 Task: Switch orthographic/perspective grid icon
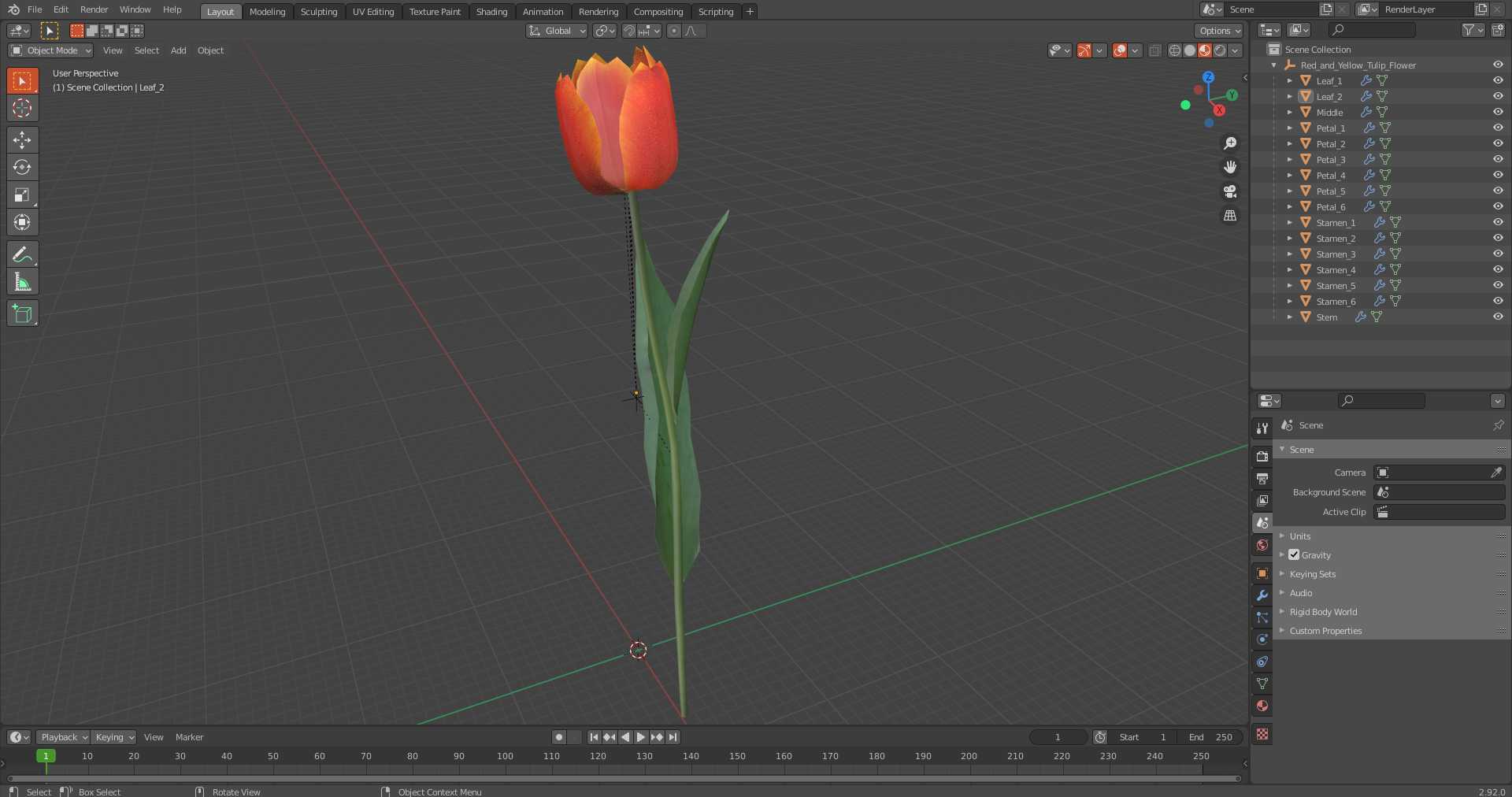pos(1229,216)
